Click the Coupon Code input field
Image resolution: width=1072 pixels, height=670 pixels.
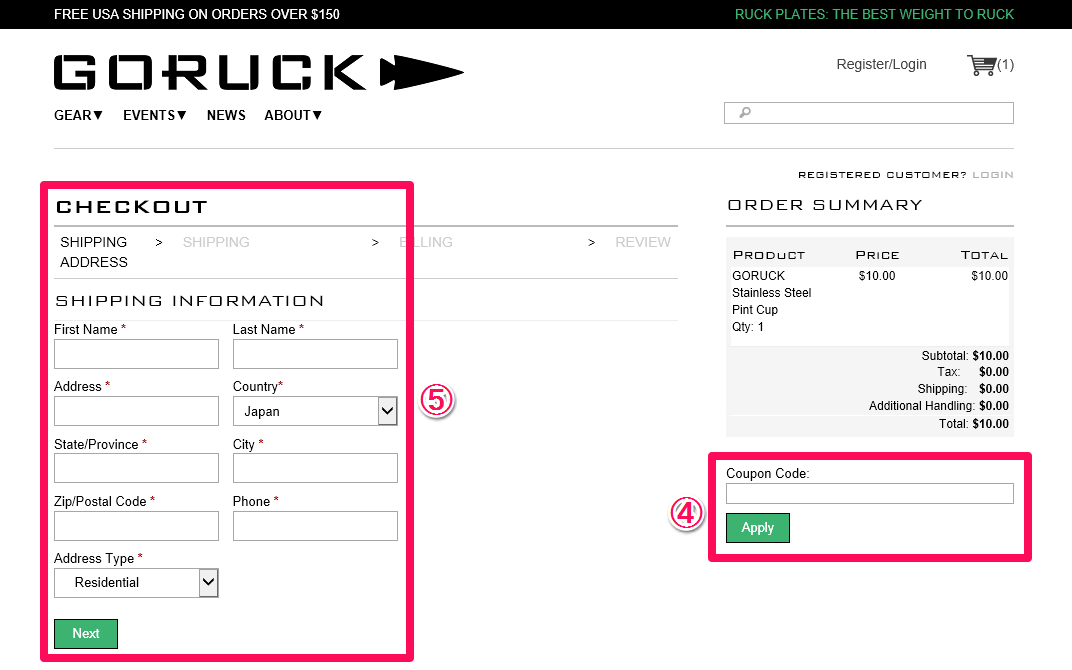pos(870,494)
